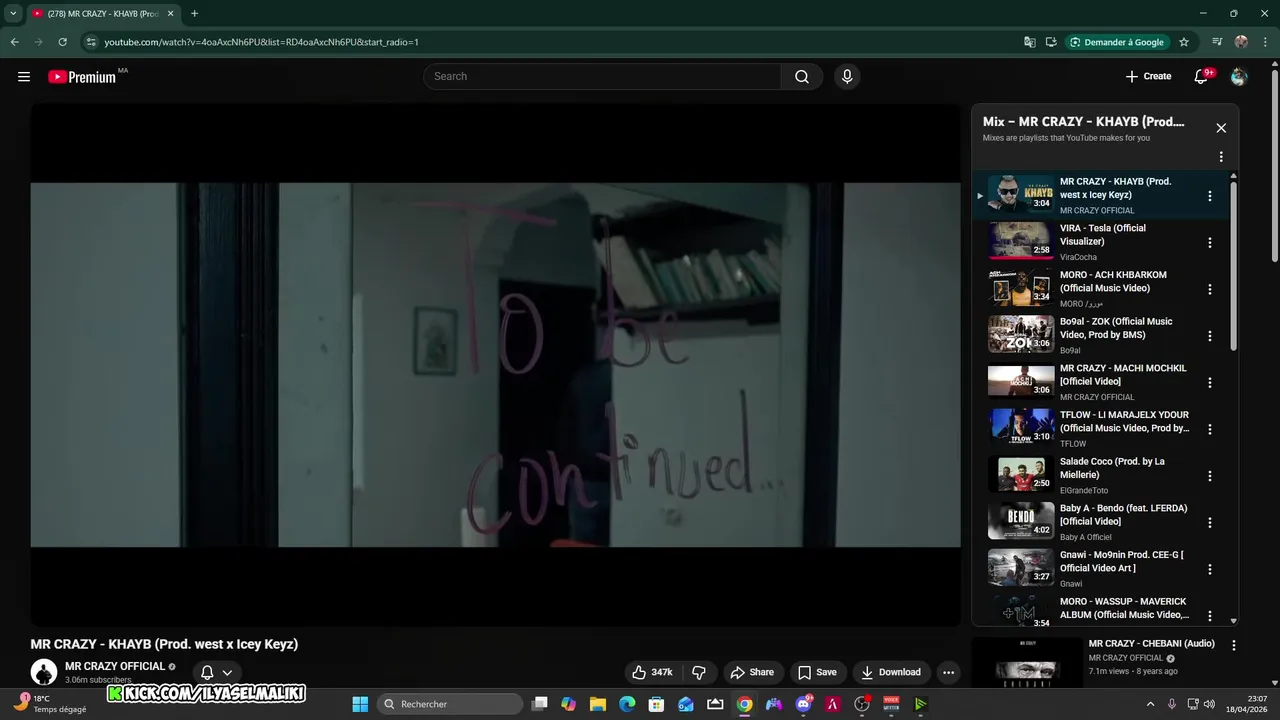Like the video with thumbs up

651,672
